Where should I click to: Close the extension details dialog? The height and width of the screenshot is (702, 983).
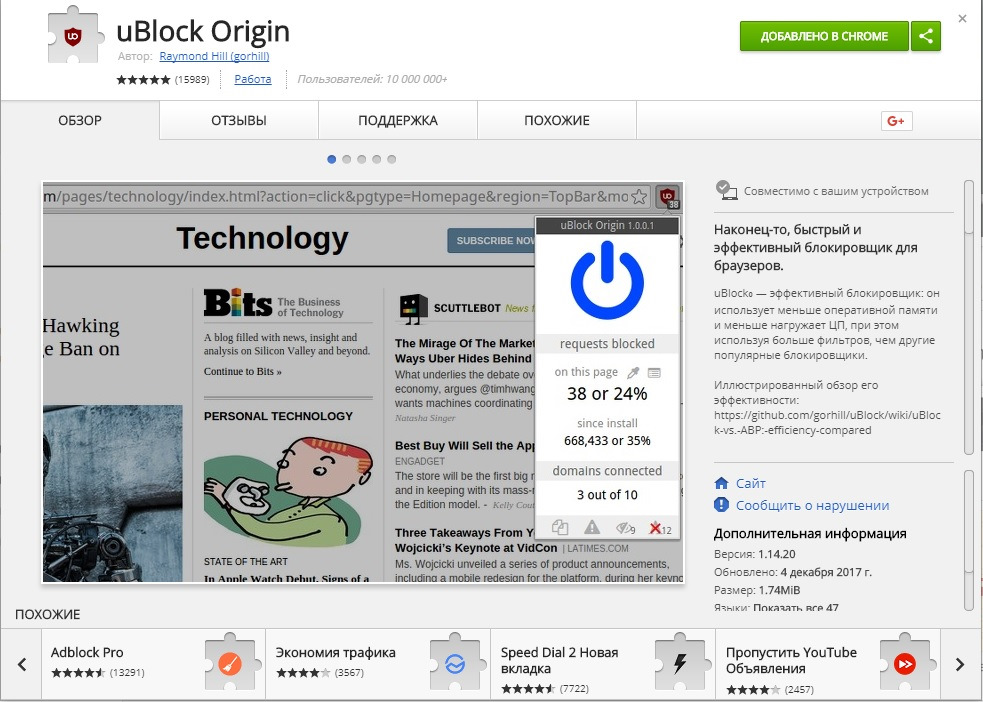(x=962, y=18)
